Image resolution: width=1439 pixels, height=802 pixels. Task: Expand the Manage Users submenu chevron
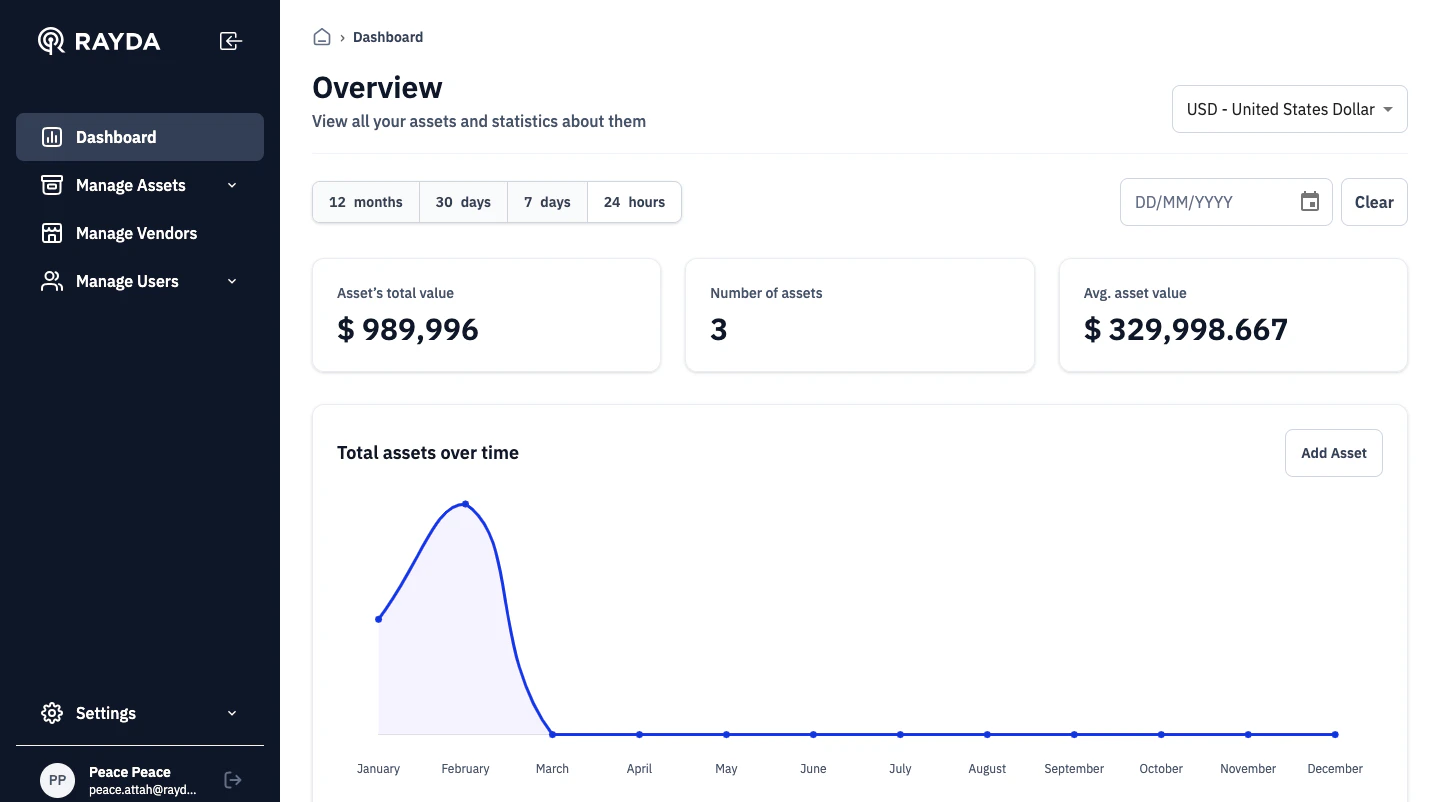232,281
